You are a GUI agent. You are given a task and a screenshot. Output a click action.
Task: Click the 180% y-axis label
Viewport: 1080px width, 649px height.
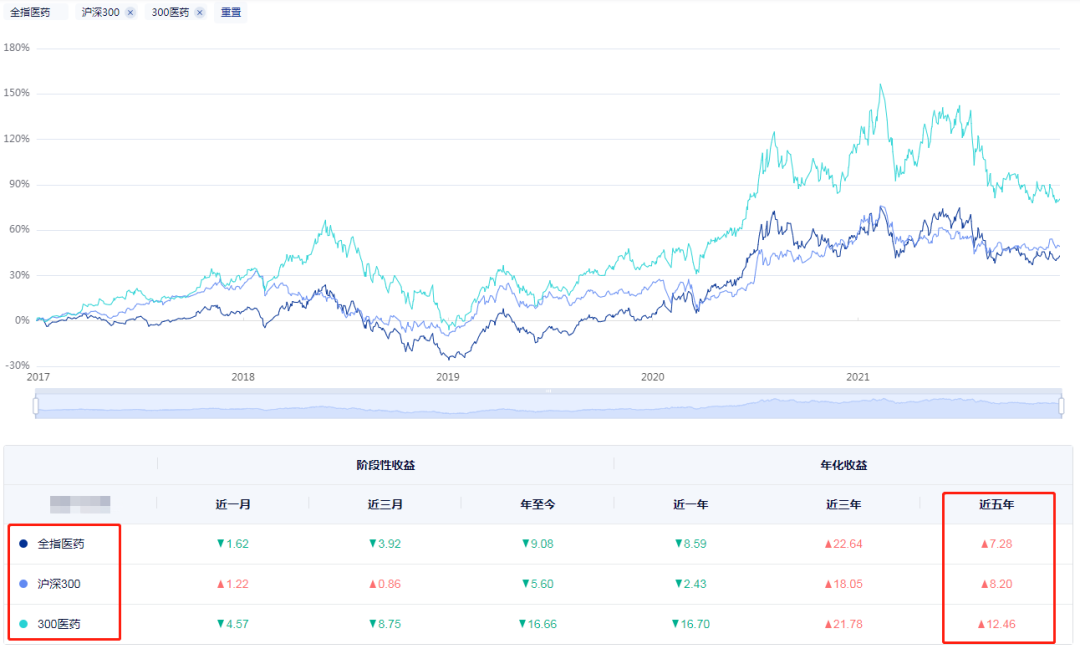tap(17, 48)
